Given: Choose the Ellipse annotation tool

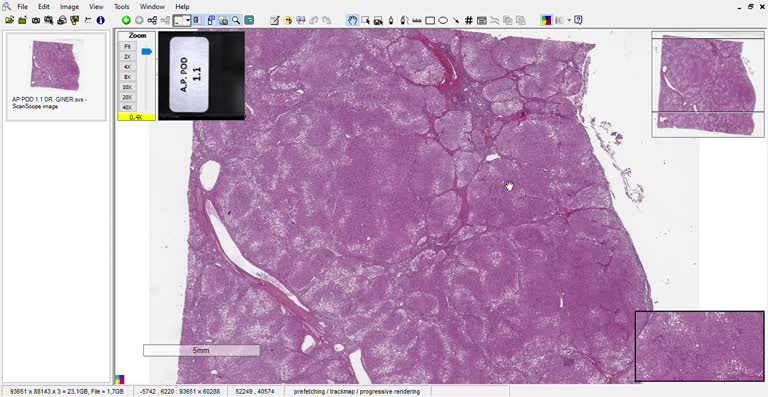Looking at the screenshot, I should (x=443, y=20).
